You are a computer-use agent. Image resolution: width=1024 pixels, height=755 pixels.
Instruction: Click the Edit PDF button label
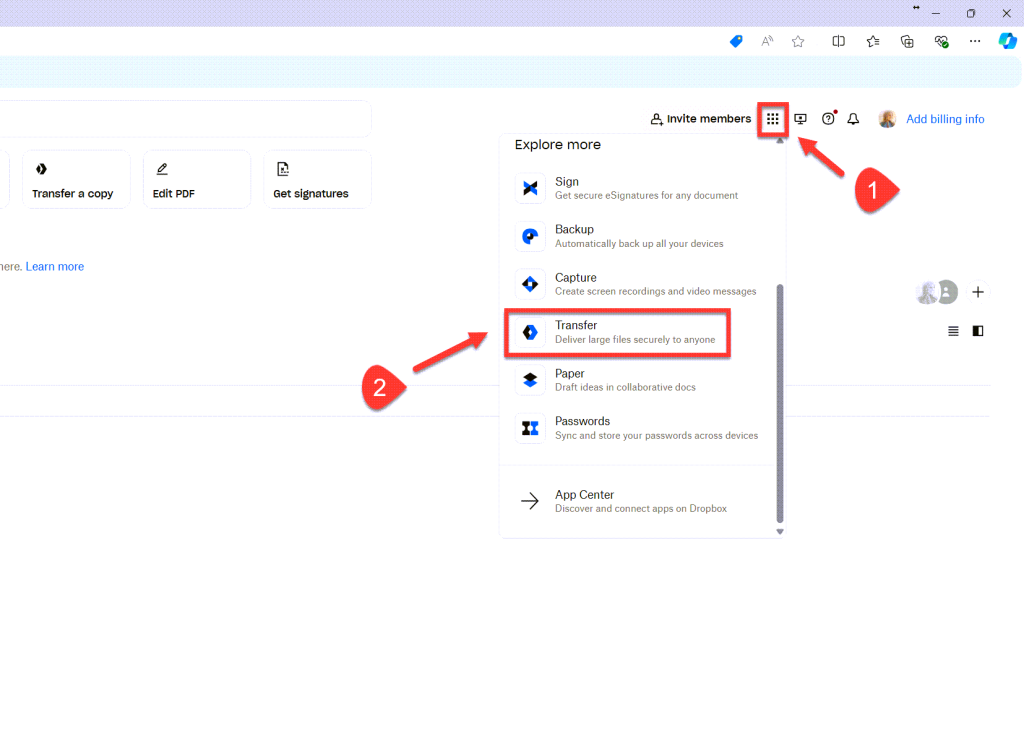coord(174,194)
